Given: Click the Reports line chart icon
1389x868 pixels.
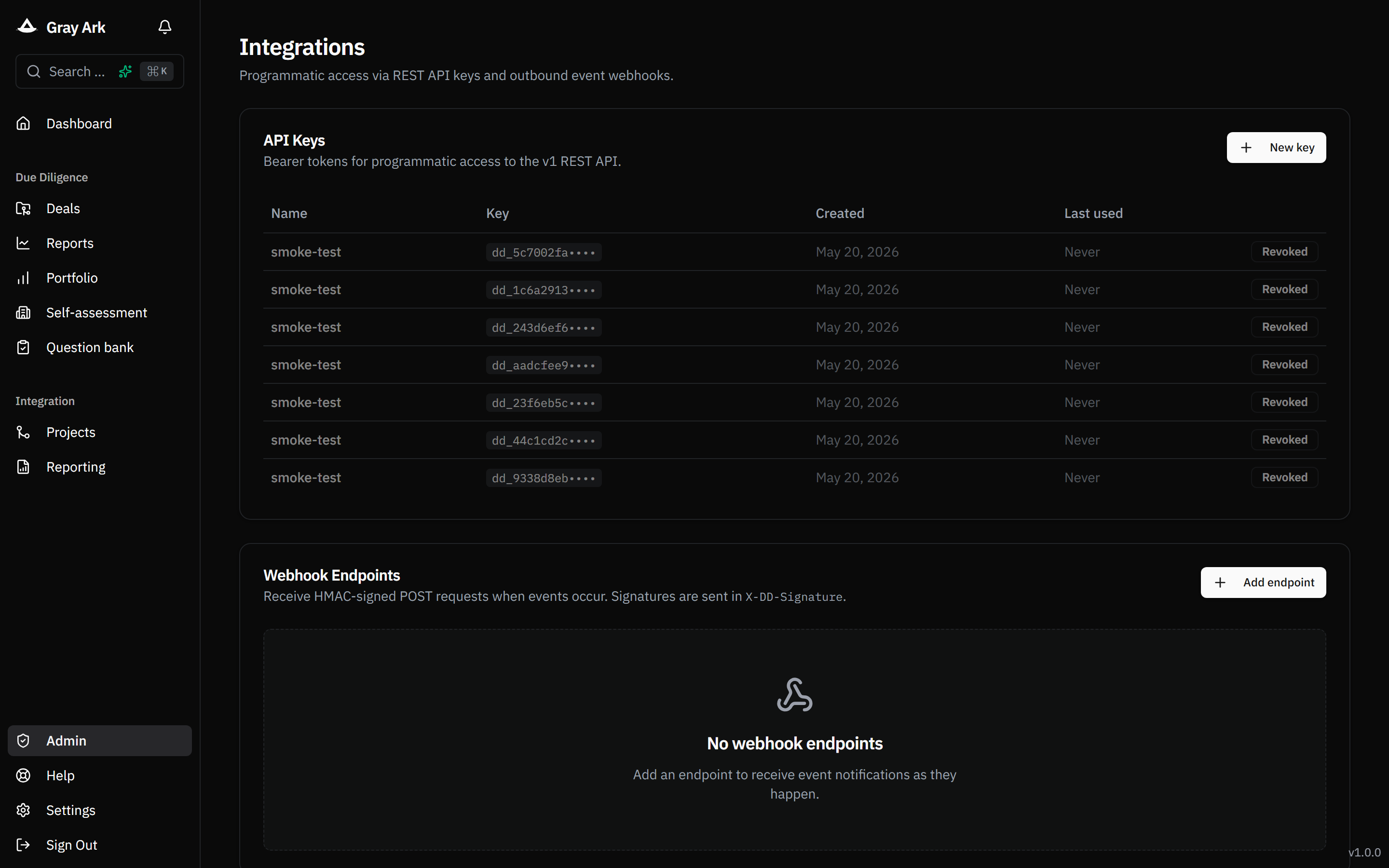Looking at the screenshot, I should pyautogui.click(x=23, y=244).
